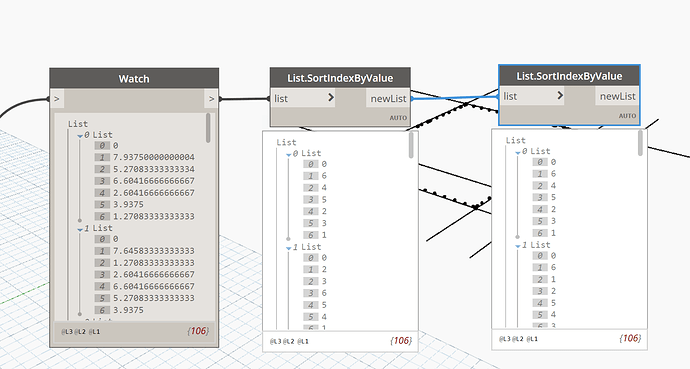
Task: Click the Watch node scrollbar thumb
Action: [x=208, y=128]
